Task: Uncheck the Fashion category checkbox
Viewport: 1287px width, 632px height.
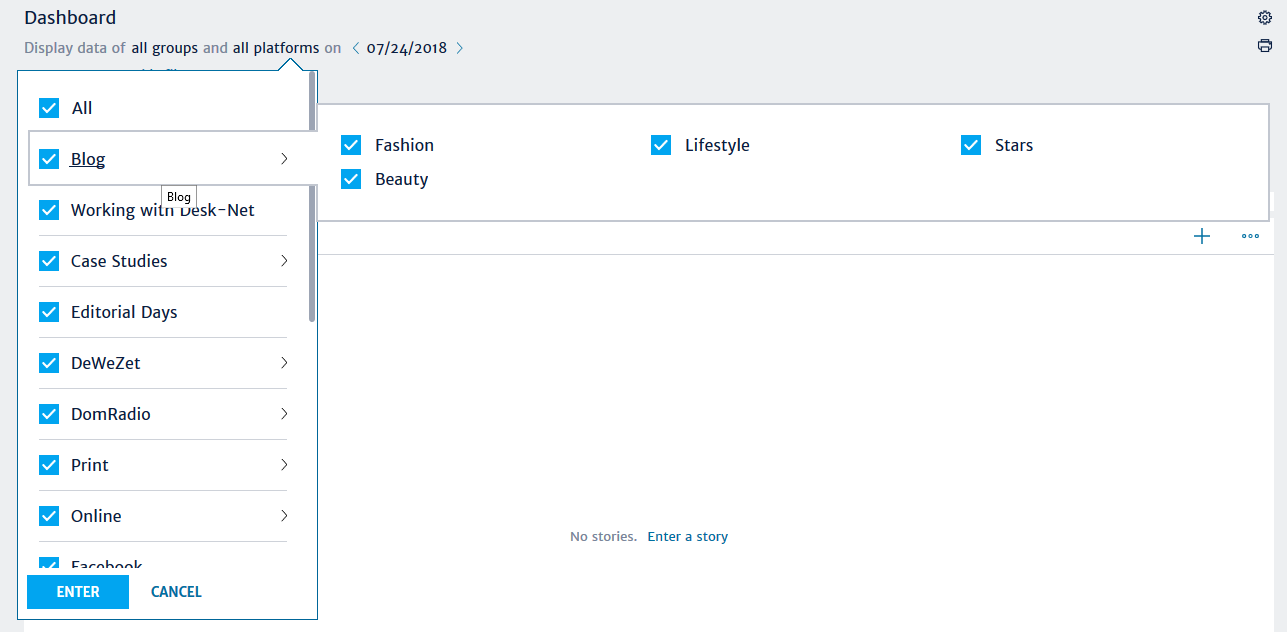Action: tap(351, 145)
